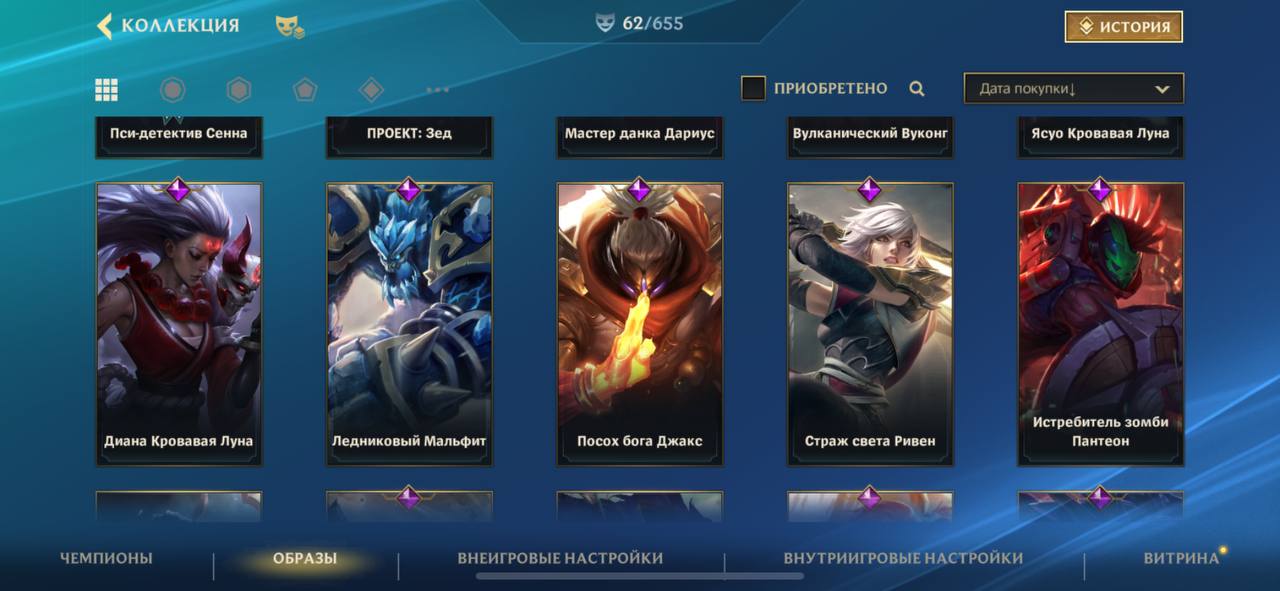Viewport: 1280px width, 591px height.
Task: Open the Внеигровые настройки tab
Action: (560, 558)
